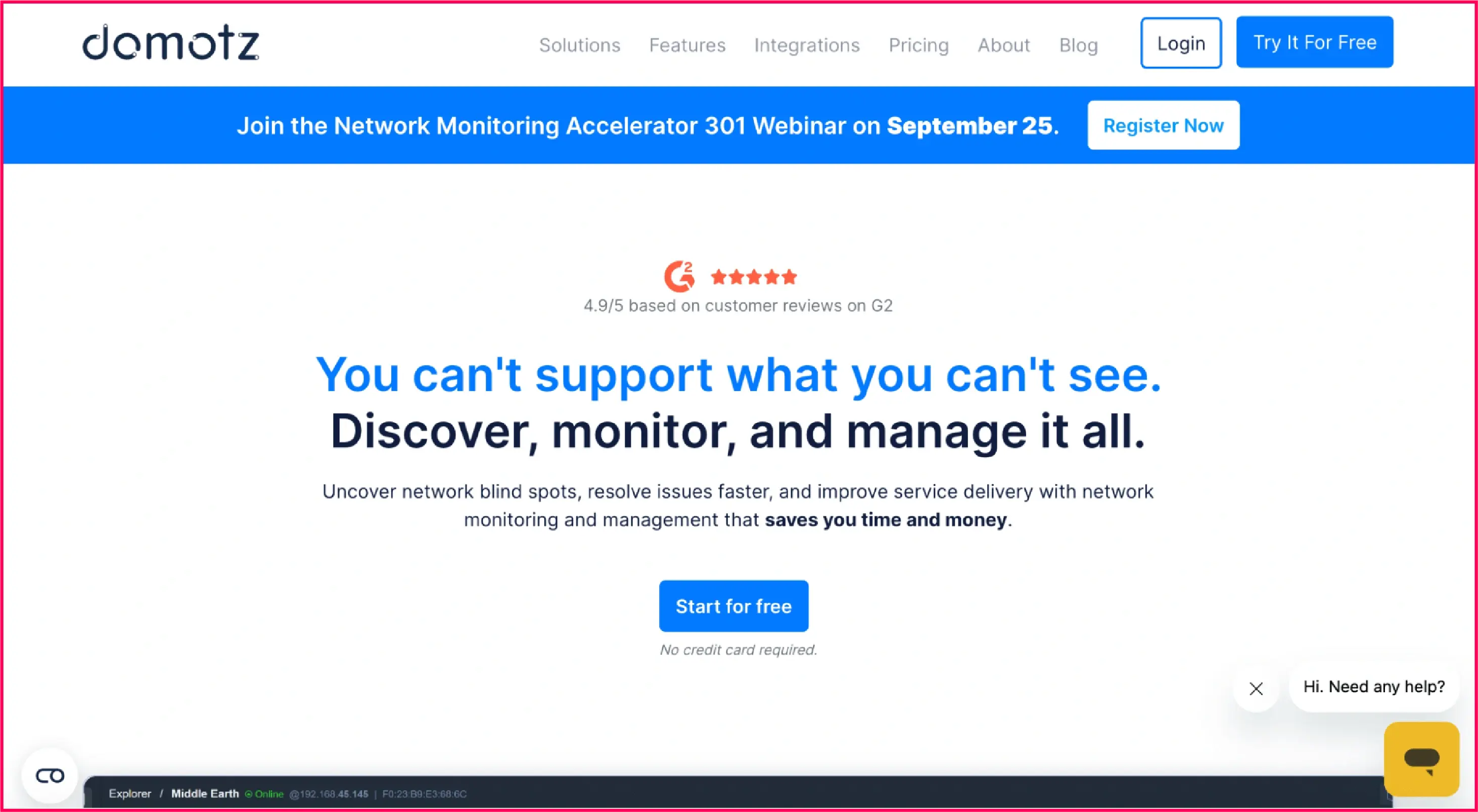This screenshot has height=812, width=1478.
Task: Click Middle Earth in the Explorer breadcrumb
Action: click(x=205, y=794)
